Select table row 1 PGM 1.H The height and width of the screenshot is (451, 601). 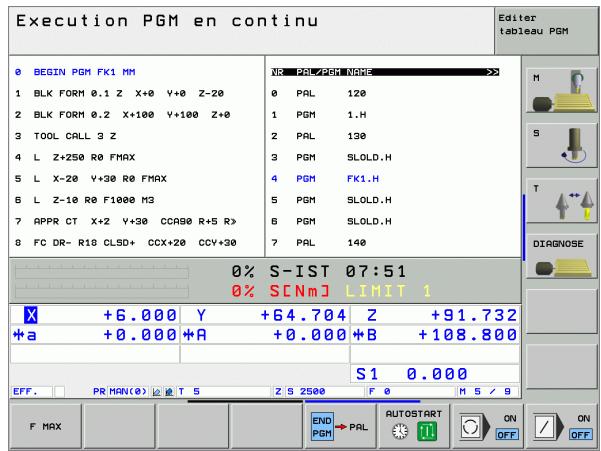click(385, 115)
